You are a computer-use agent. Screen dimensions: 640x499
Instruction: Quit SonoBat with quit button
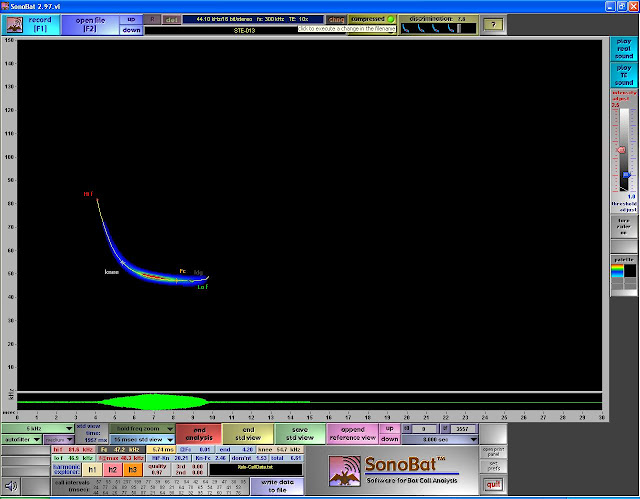click(493, 485)
